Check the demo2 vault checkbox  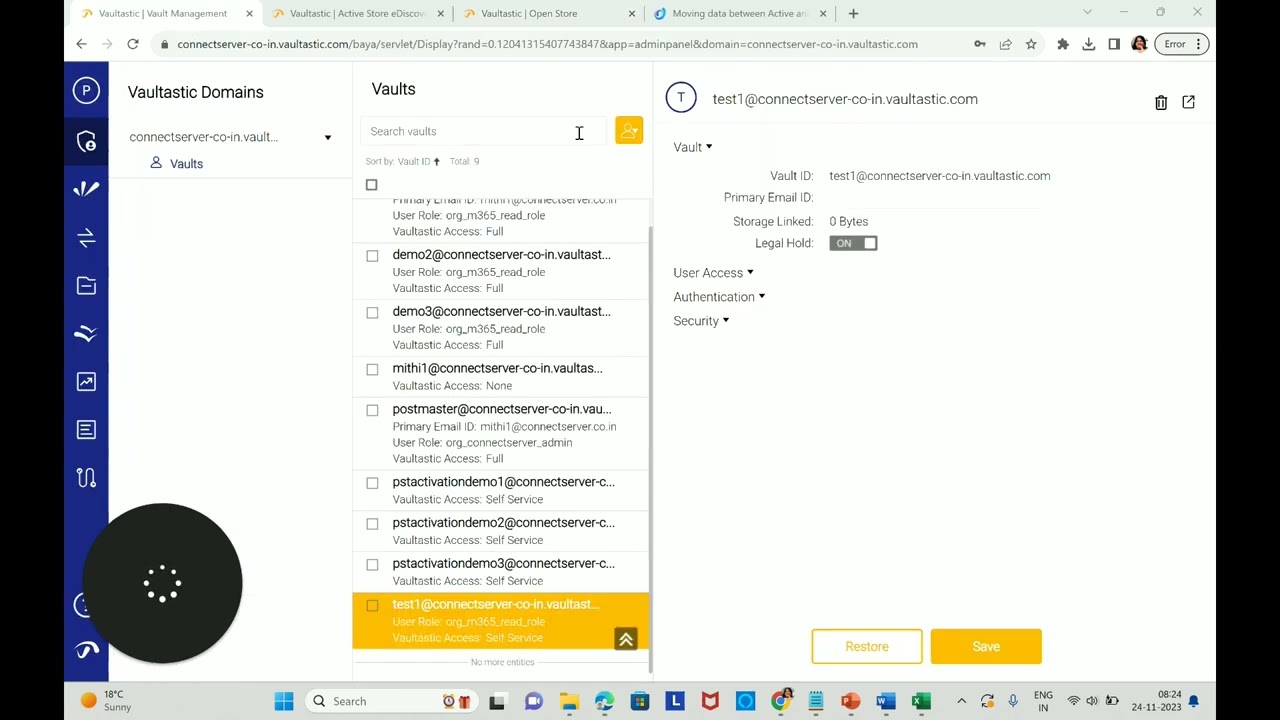[x=372, y=256]
